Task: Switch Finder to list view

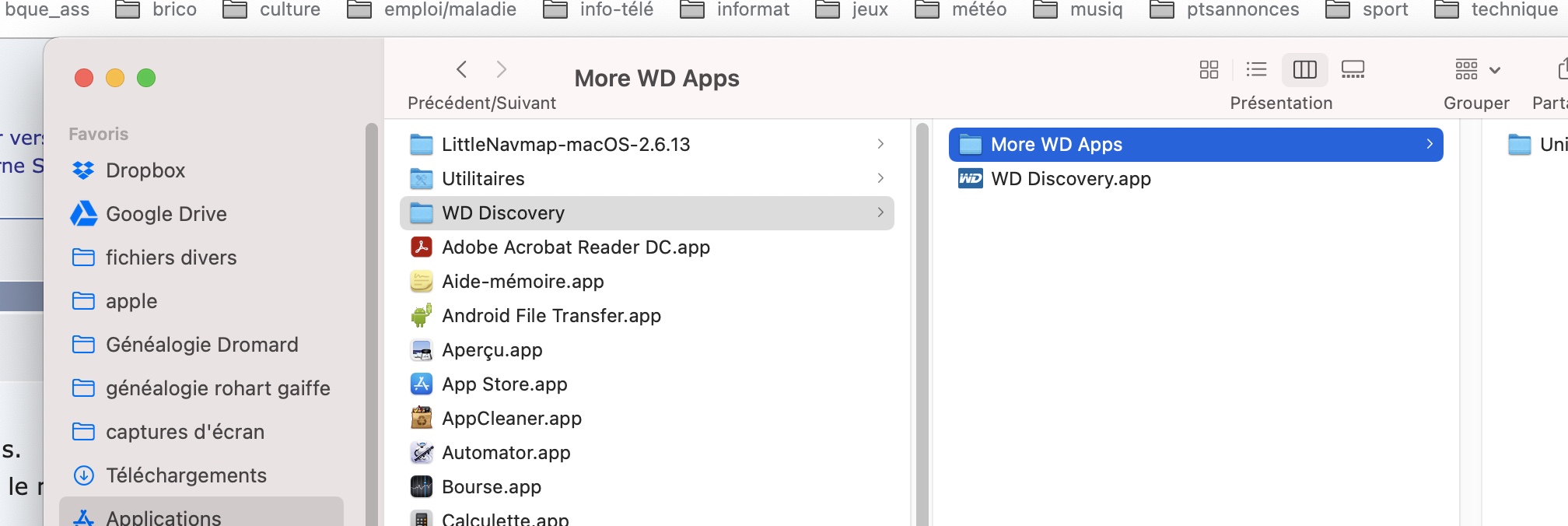Action: coord(1256,69)
